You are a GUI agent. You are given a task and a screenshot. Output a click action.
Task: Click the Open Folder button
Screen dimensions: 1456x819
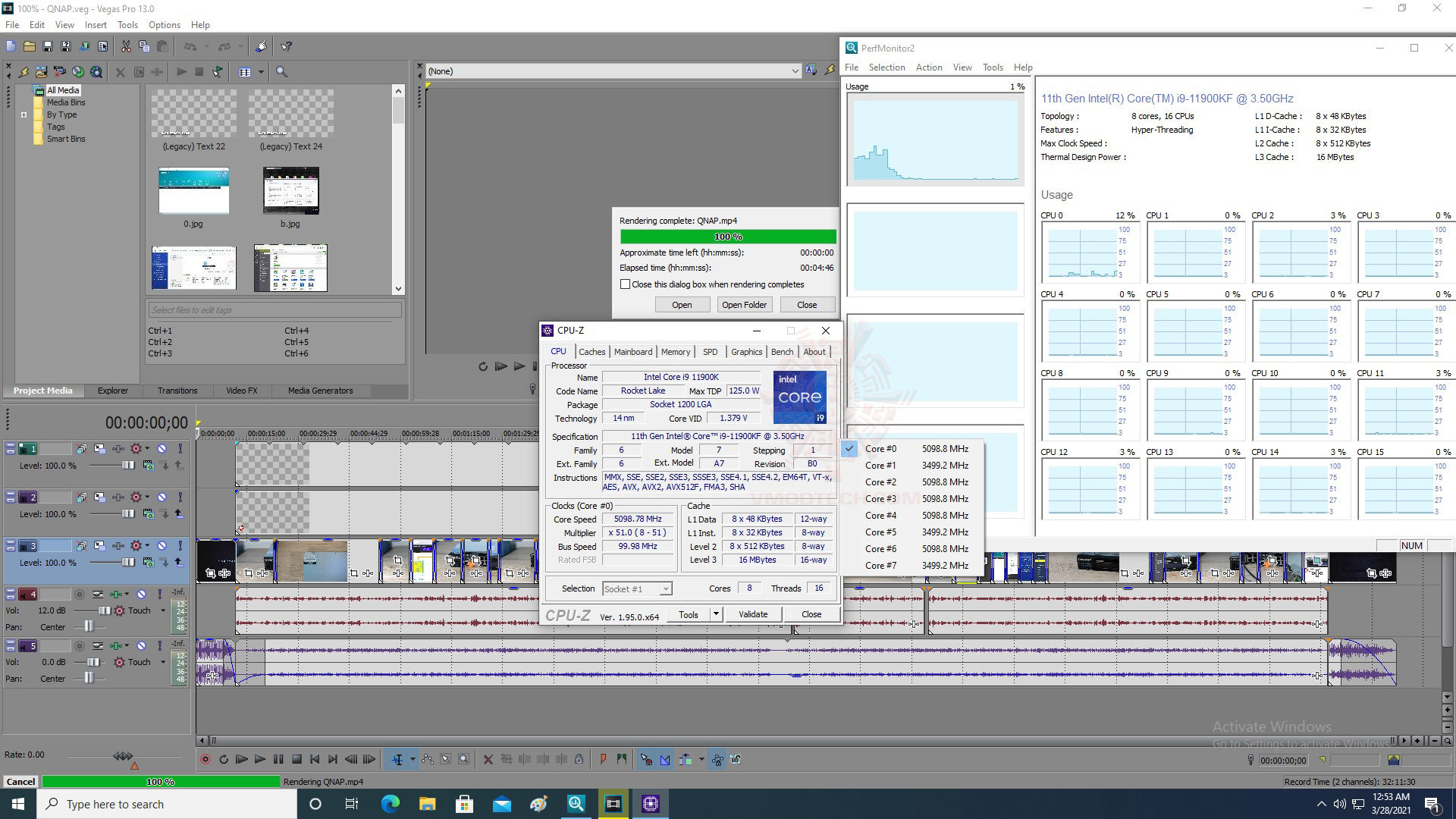point(743,305)
